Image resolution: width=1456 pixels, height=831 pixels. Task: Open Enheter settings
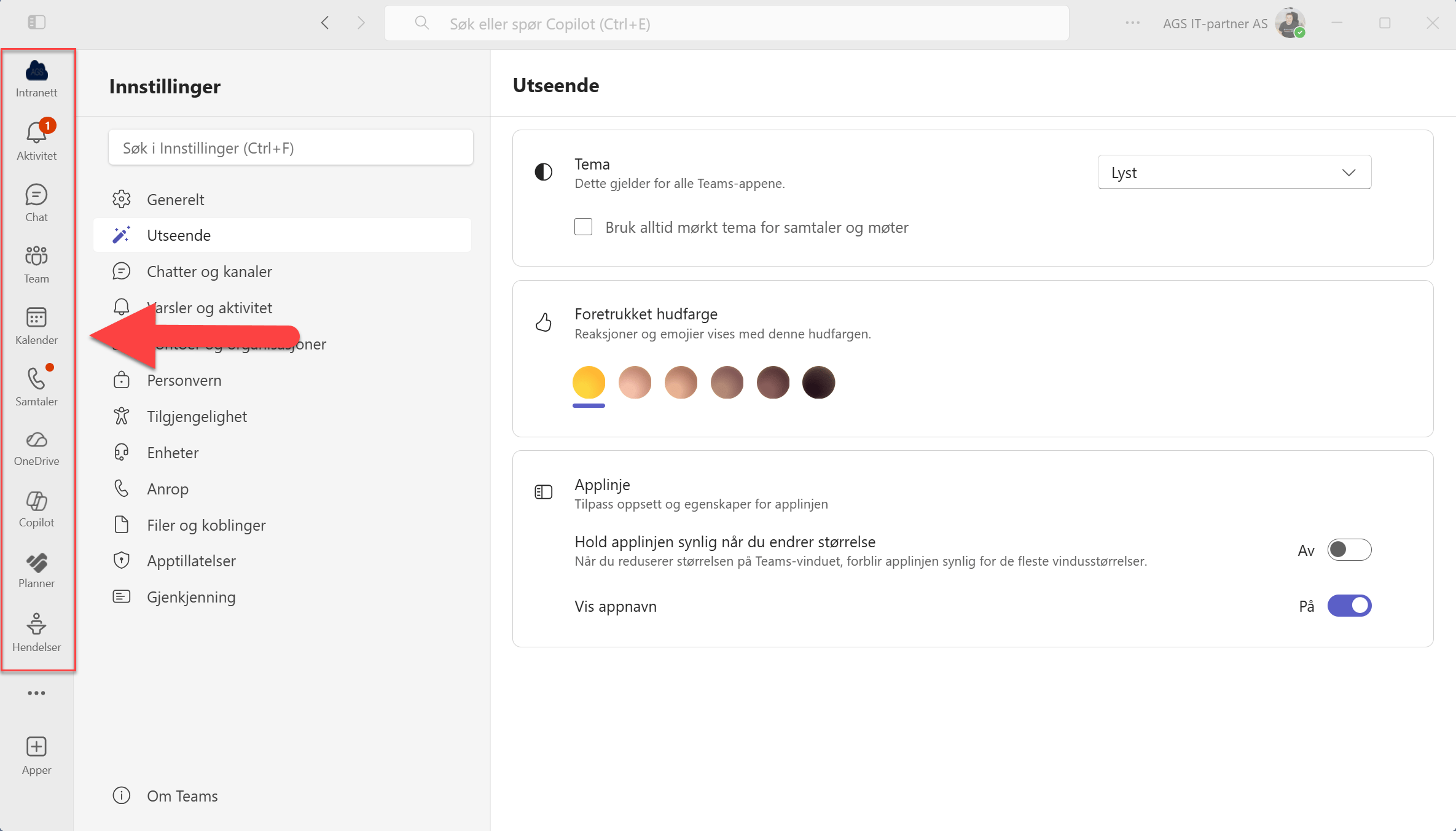(x=283, y=453)
